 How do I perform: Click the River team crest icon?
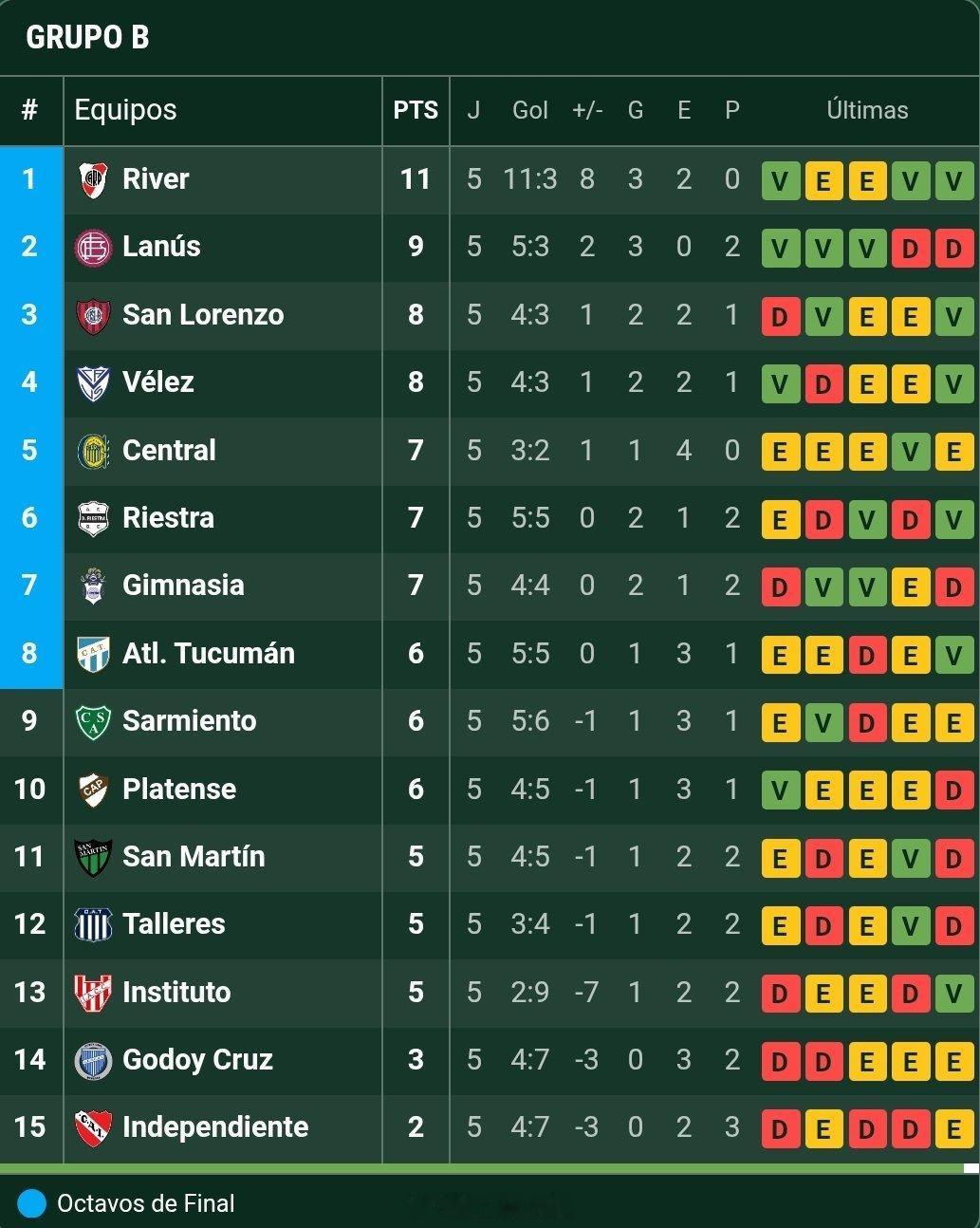click(93, 179)
